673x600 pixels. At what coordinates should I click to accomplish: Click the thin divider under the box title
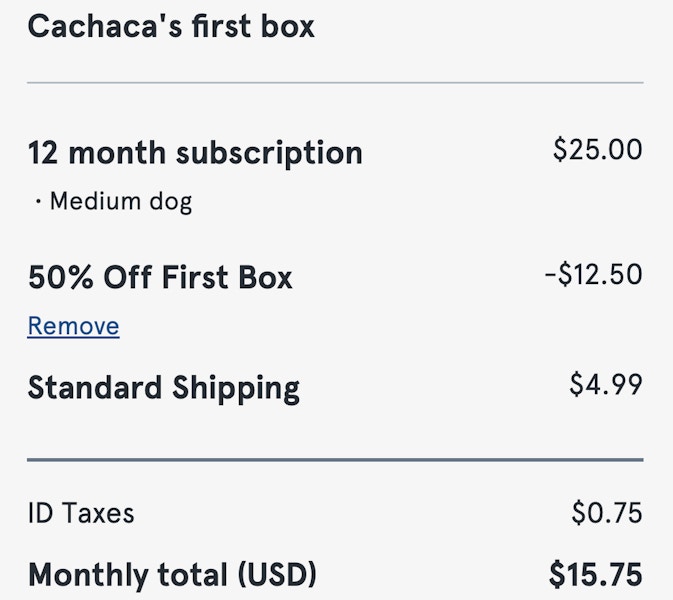tap(335, 82)
